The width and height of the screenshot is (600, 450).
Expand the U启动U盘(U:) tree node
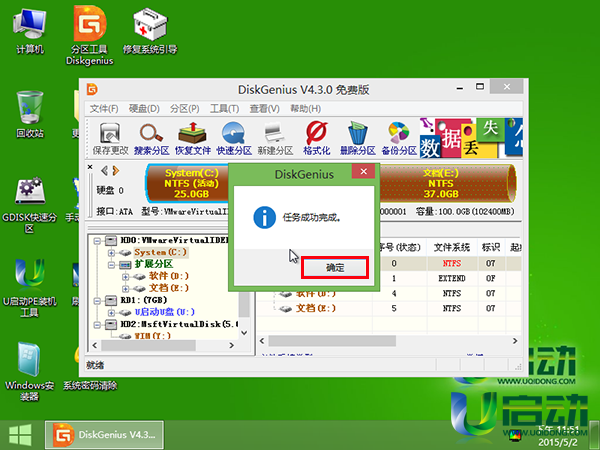tap(111, 313)
